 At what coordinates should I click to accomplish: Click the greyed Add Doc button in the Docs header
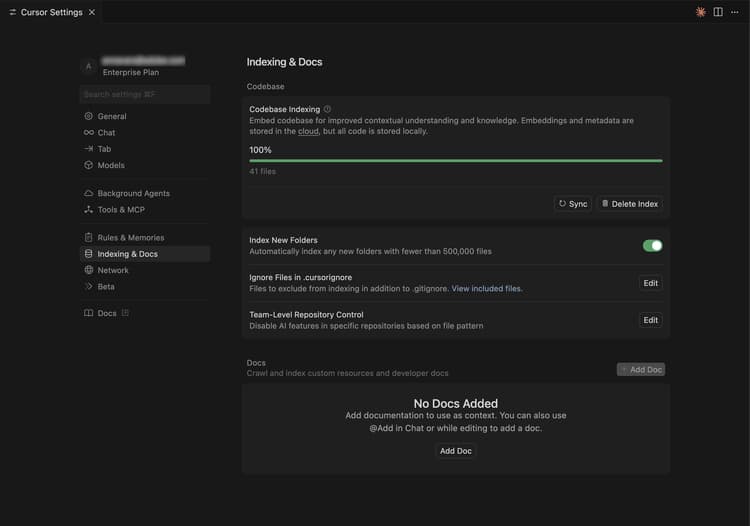tap(640, 369)
